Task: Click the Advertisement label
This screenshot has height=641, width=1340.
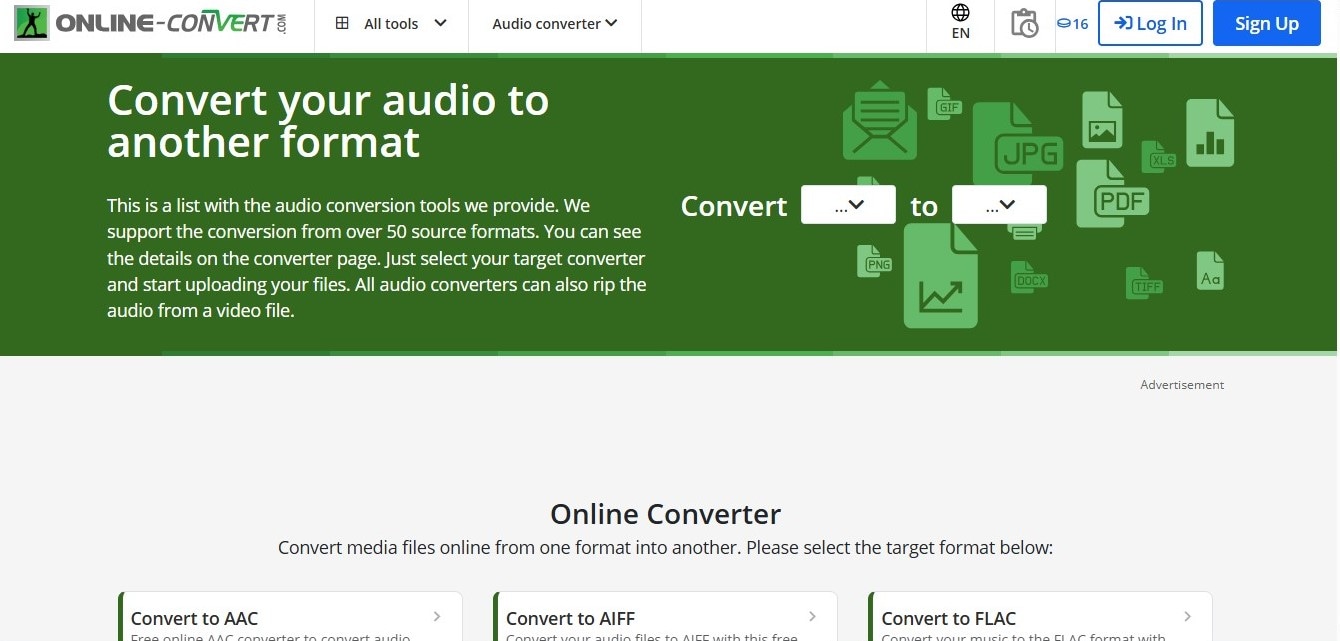Action: click(x=1182, y=385)
